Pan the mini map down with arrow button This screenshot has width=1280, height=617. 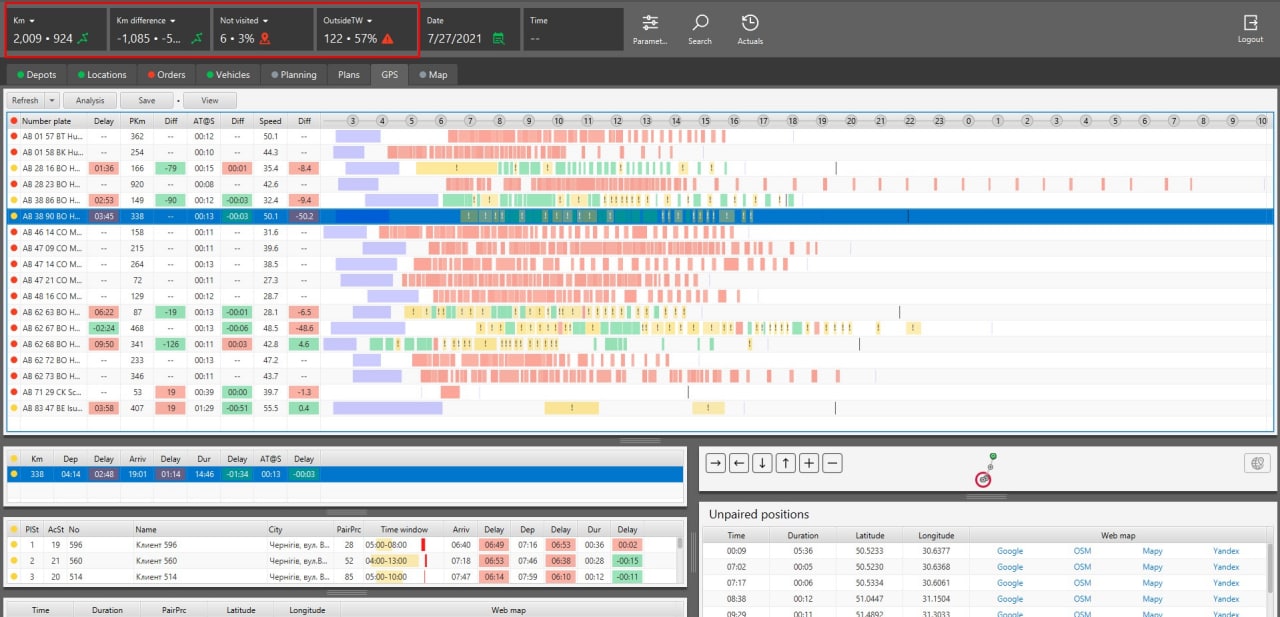click(x=763, y=463)
